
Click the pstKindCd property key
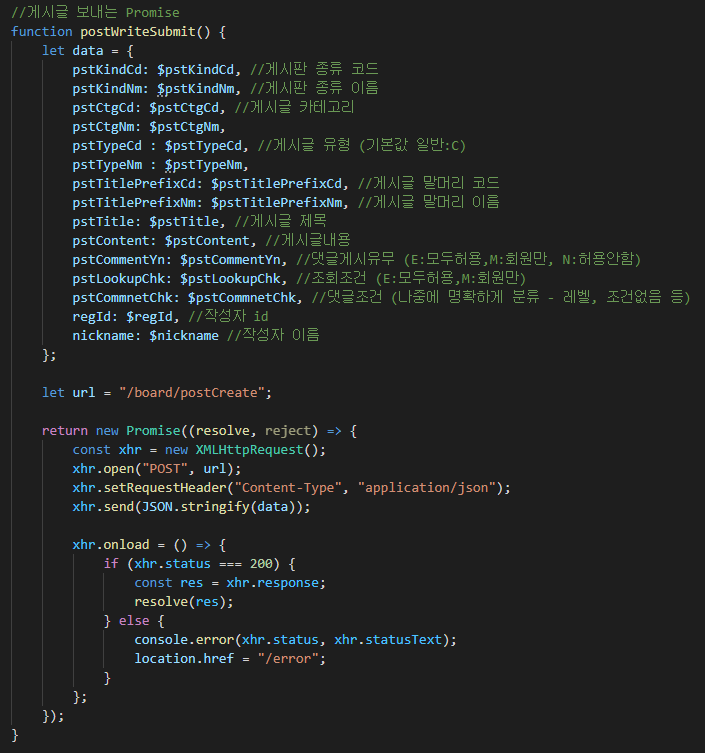tap(107, 70)
